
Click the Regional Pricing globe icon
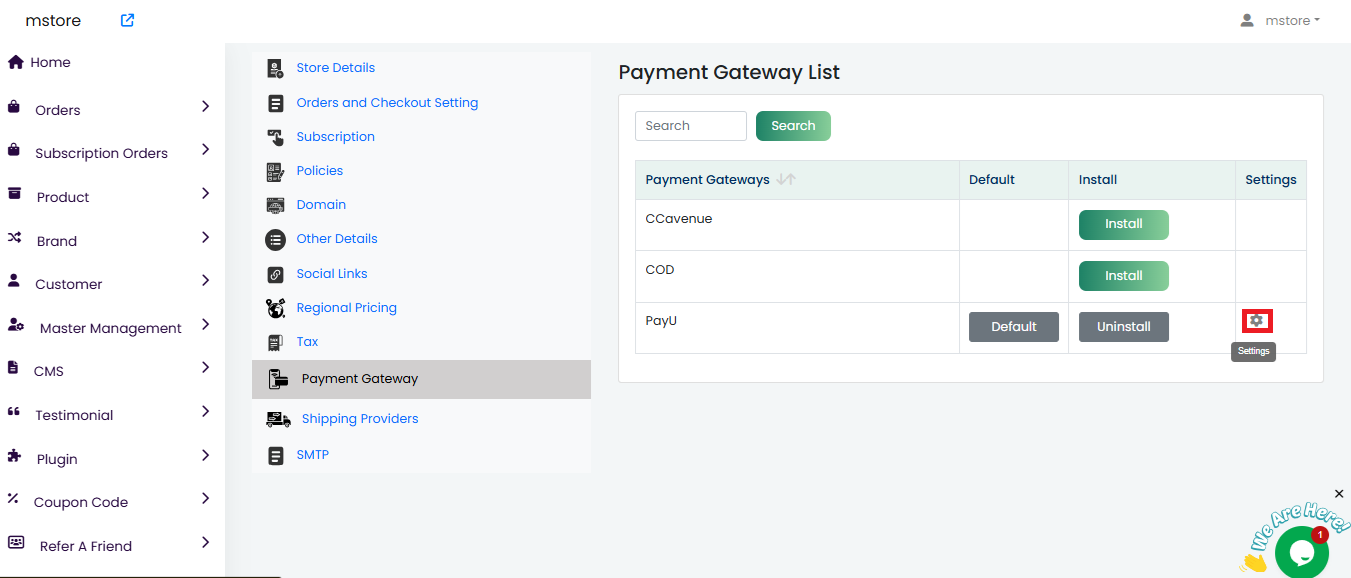pyautogui.click(x=275, y=308)
